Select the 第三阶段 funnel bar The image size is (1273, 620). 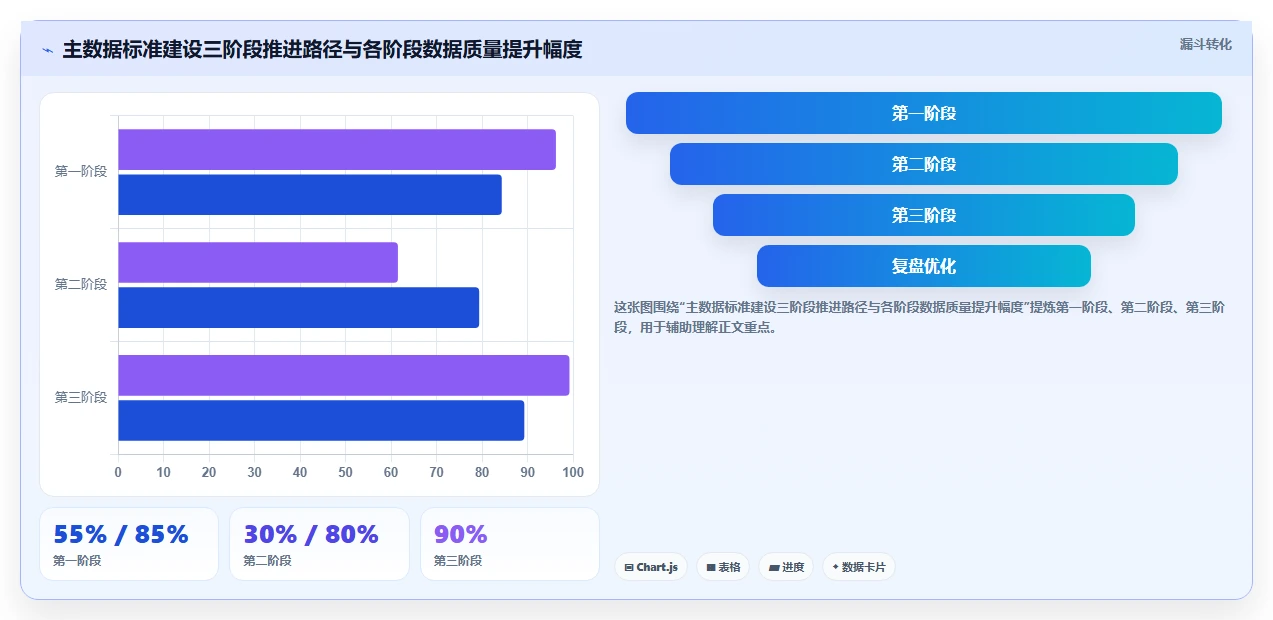click(x=924, y=215)
